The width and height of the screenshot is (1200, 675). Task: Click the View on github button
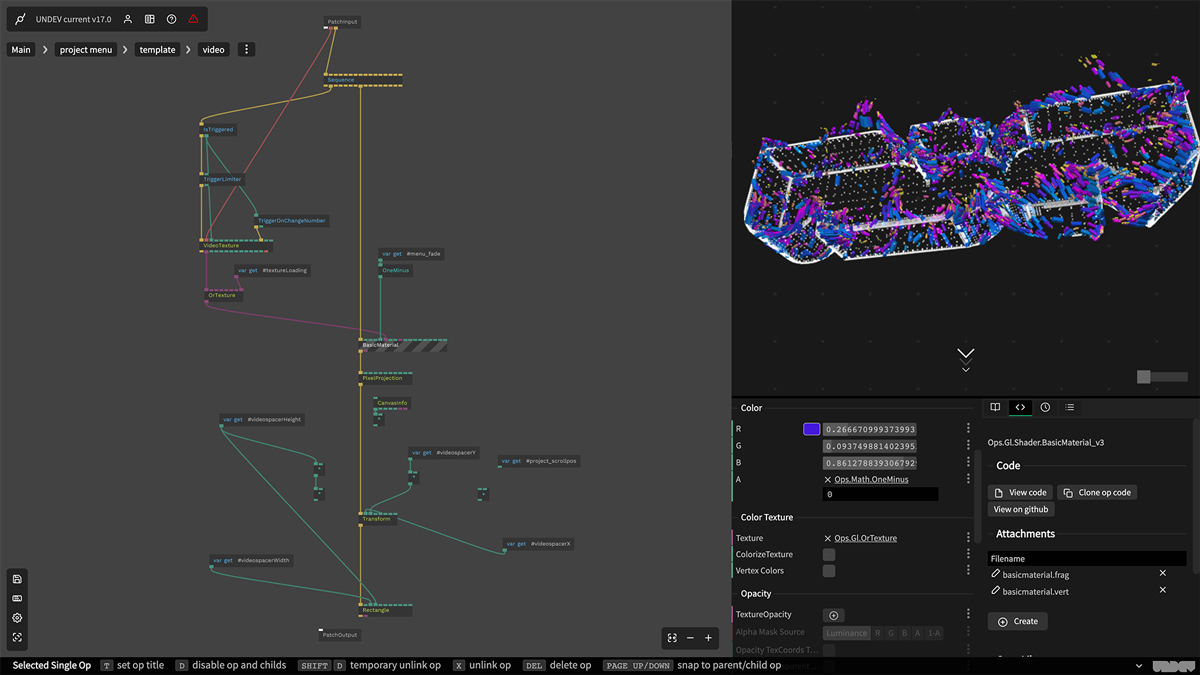[1021, 509]
